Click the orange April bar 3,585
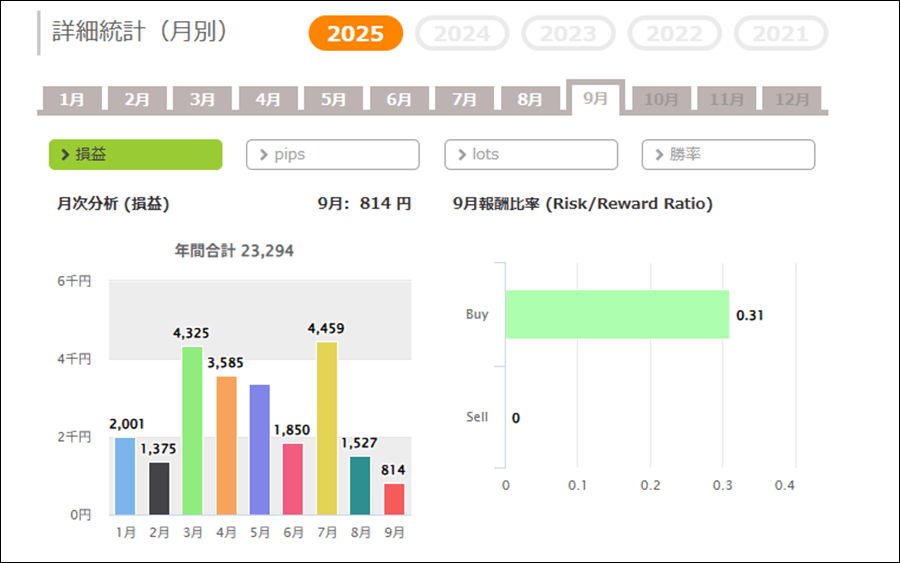900x563 pixels. point(227,445)
